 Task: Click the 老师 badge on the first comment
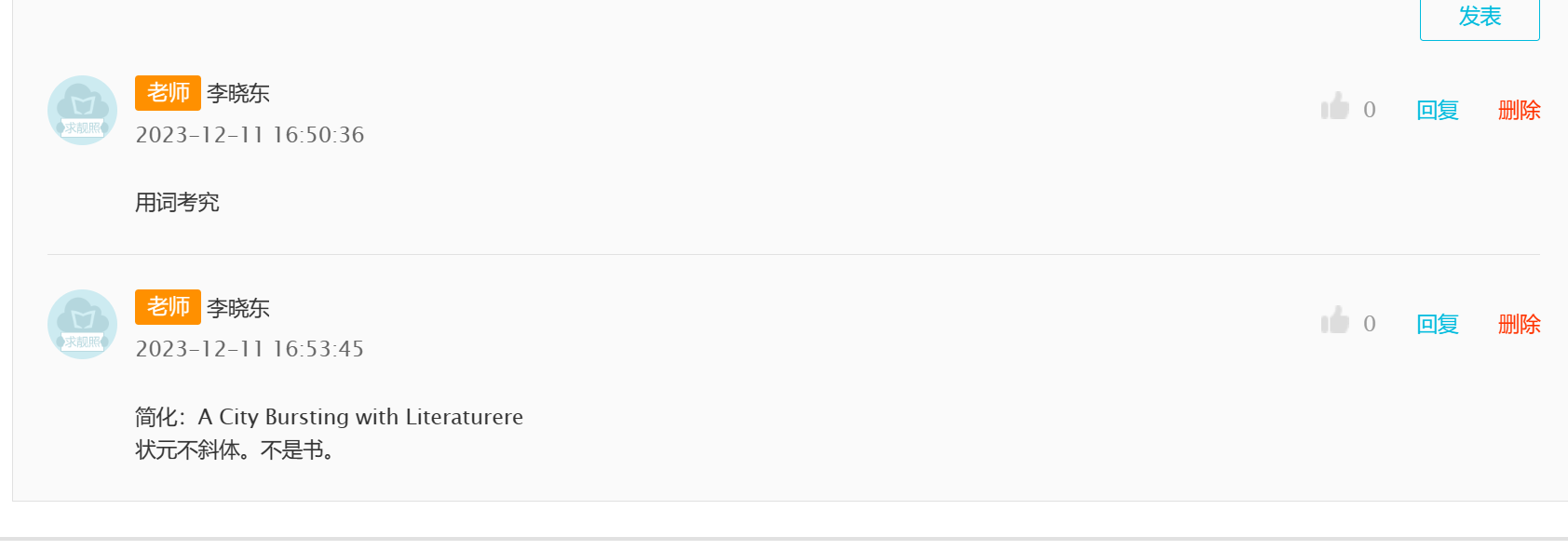168,93
